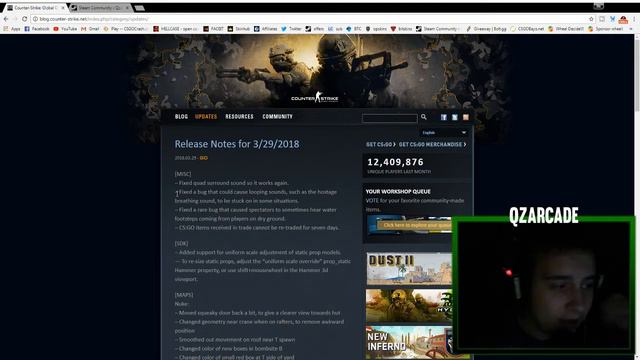Screen dimensions: 640x360
Task: Show more bookmarks overflow chevron
Action: [631, 29]
